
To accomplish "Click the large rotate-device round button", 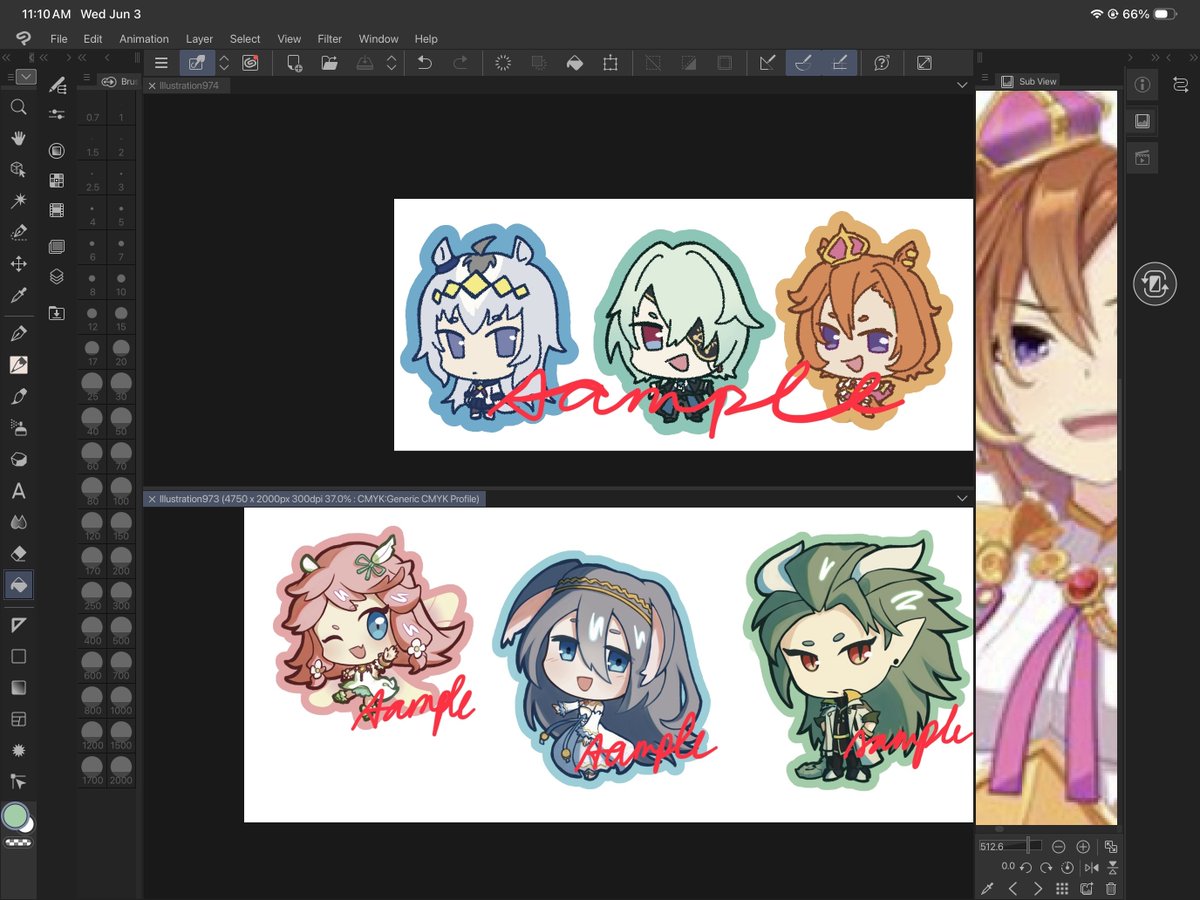I will coord(1153,285).
